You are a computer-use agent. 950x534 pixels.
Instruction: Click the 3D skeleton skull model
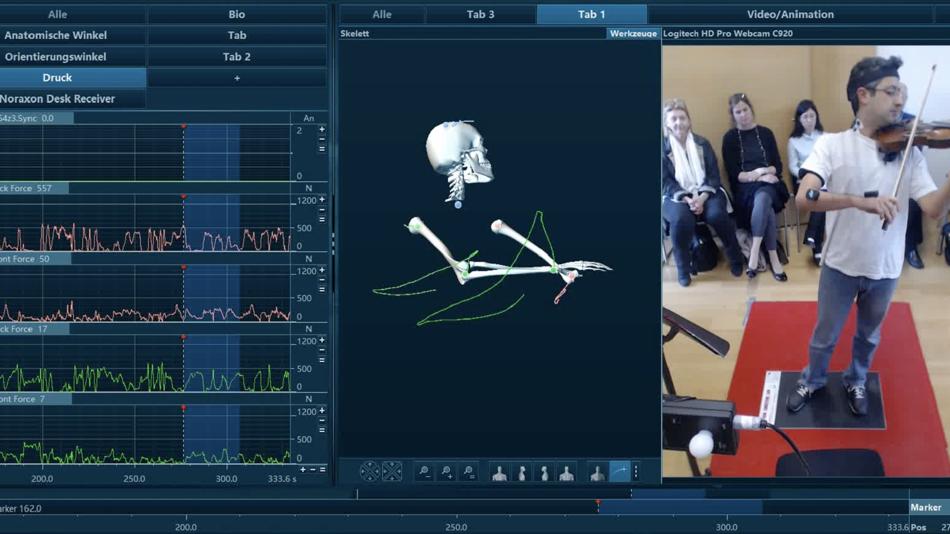tap(459, 152)
